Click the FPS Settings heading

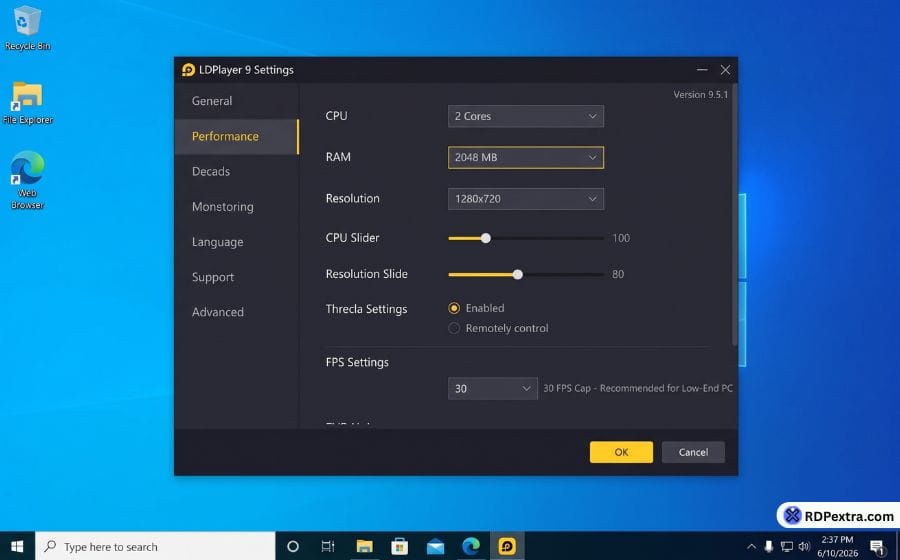[x=357, y=363]
